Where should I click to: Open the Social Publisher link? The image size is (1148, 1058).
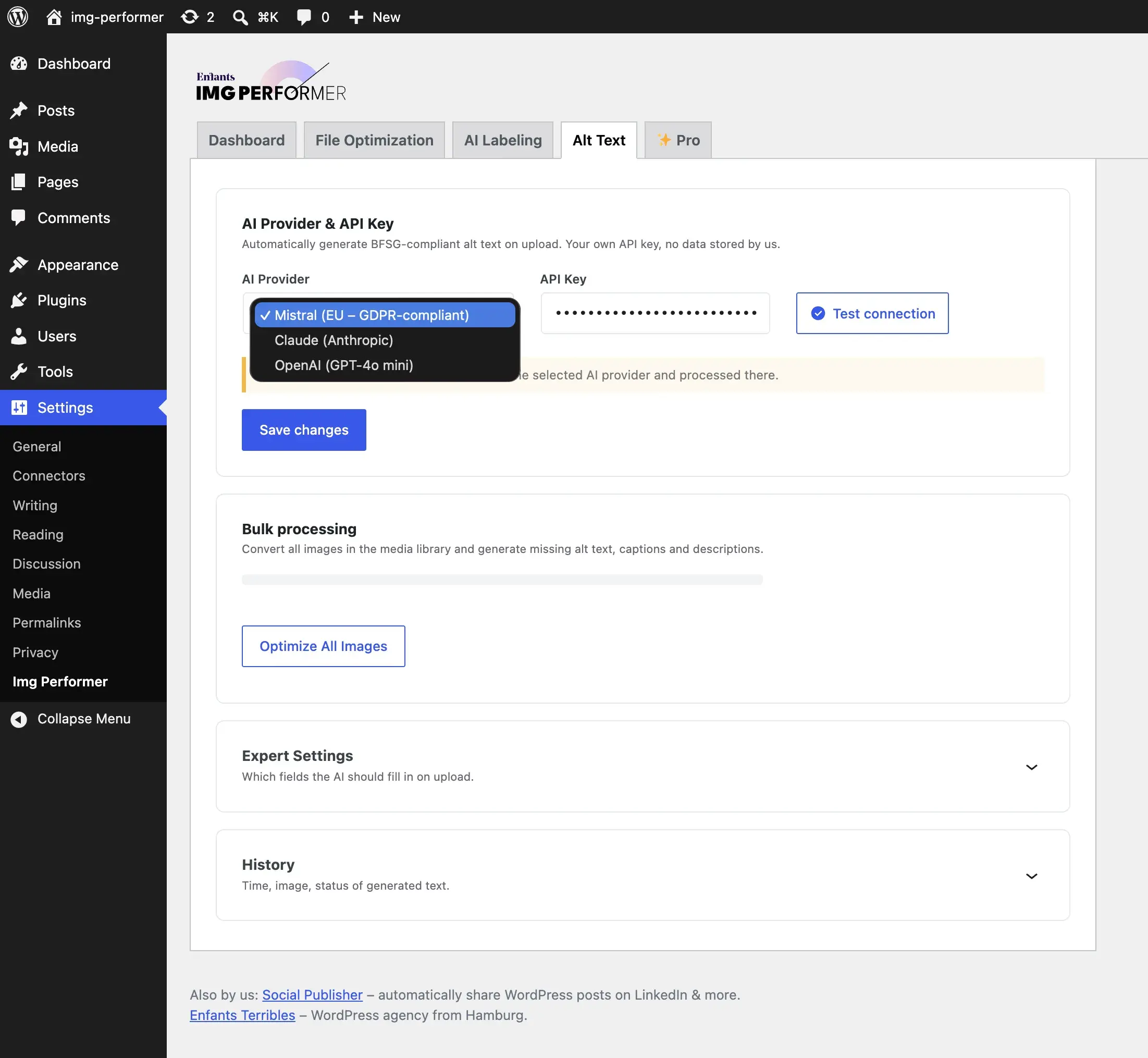pos(312,995)
